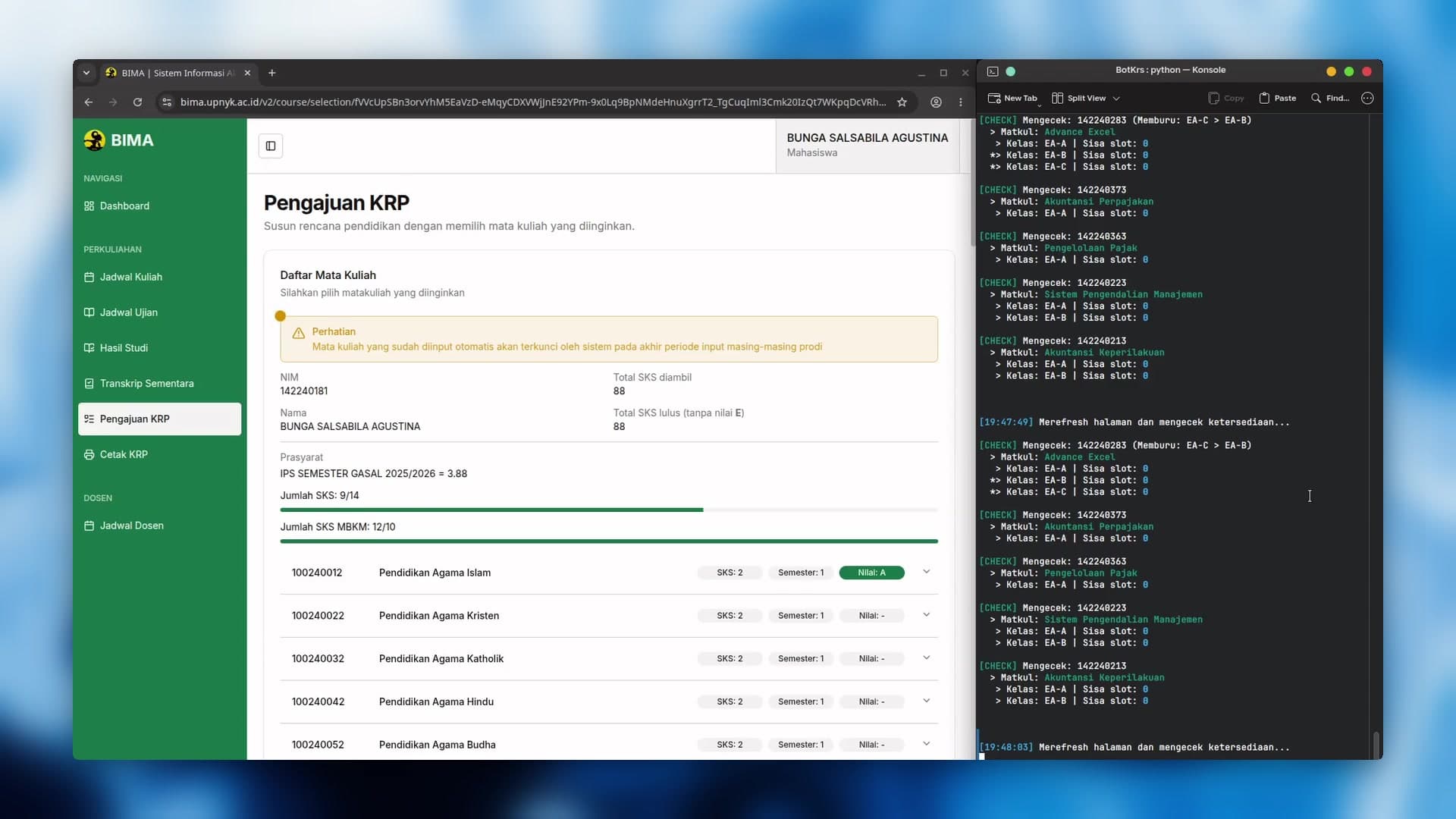Close the BIMA browser tab
This screenshot has width=1456, height=819.
pyautogui.click(x=247, y=73)
